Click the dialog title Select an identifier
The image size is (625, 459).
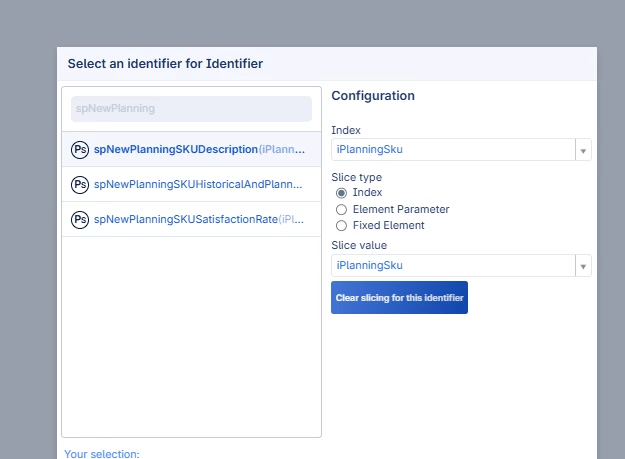[x=165, y=64]
